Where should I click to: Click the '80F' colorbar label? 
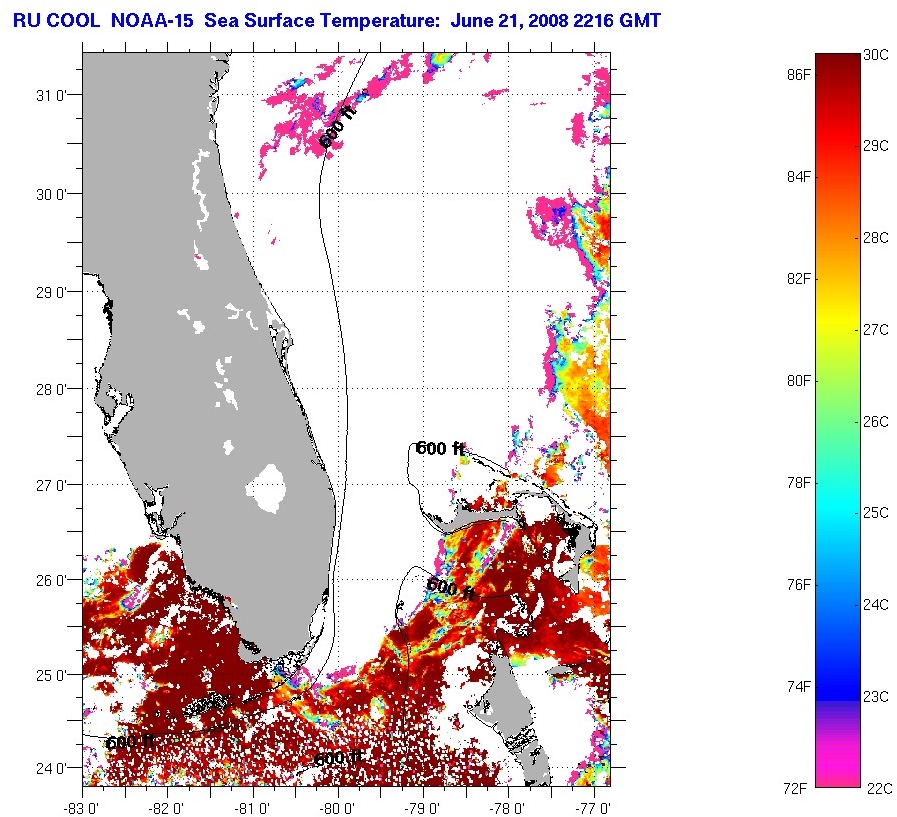click(x=799, y=380)
